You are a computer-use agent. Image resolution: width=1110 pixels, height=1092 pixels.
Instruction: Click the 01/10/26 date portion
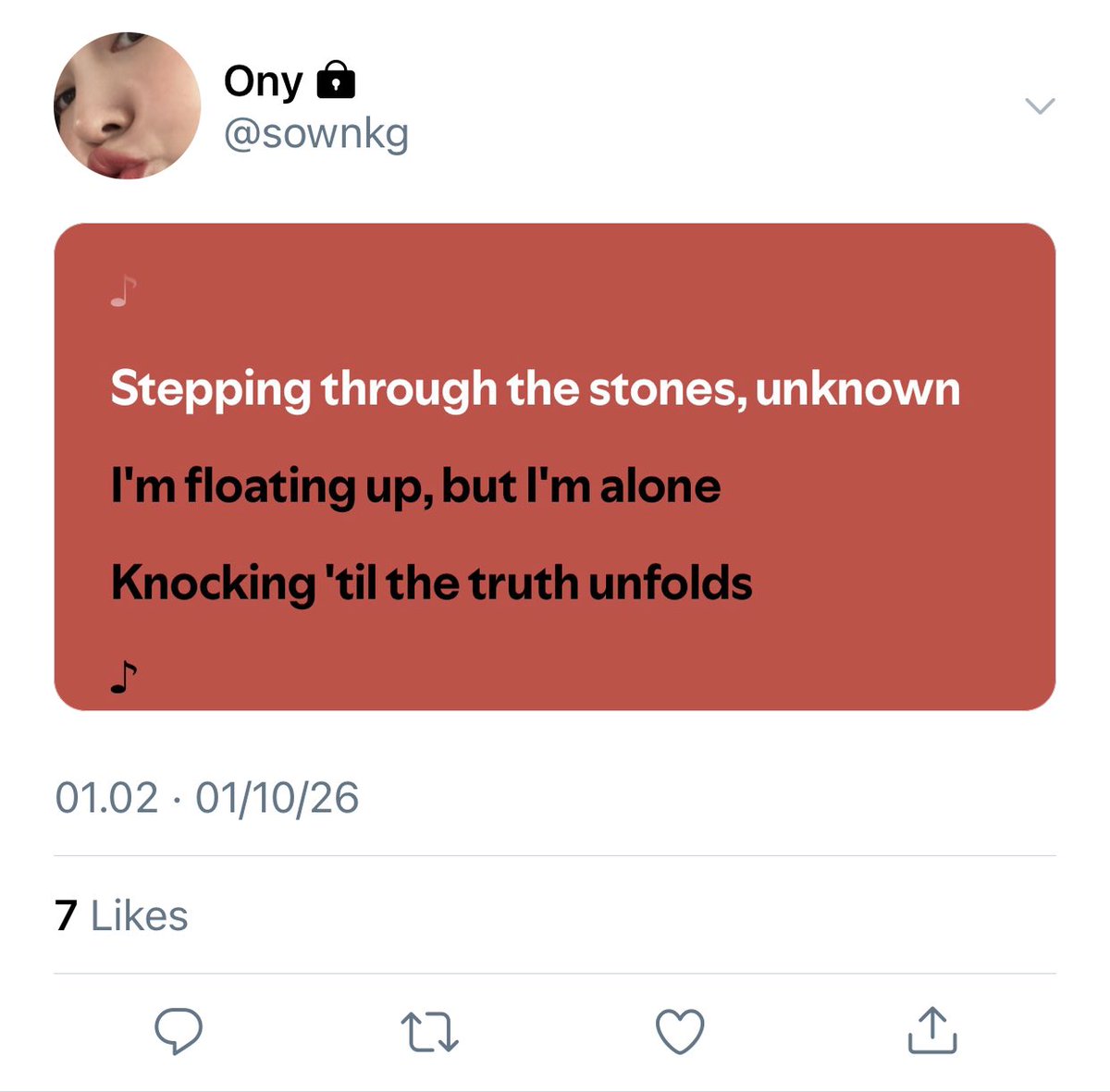pos(277,798)
